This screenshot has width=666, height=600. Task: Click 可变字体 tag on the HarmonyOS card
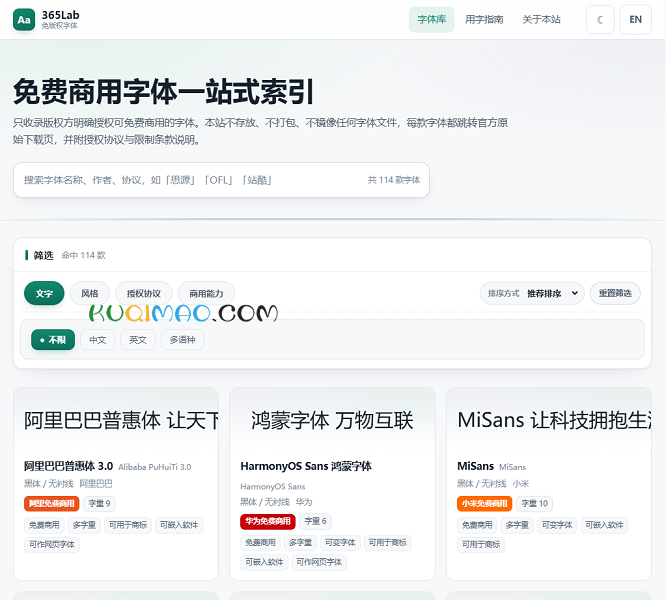click(x=340, y=543)
